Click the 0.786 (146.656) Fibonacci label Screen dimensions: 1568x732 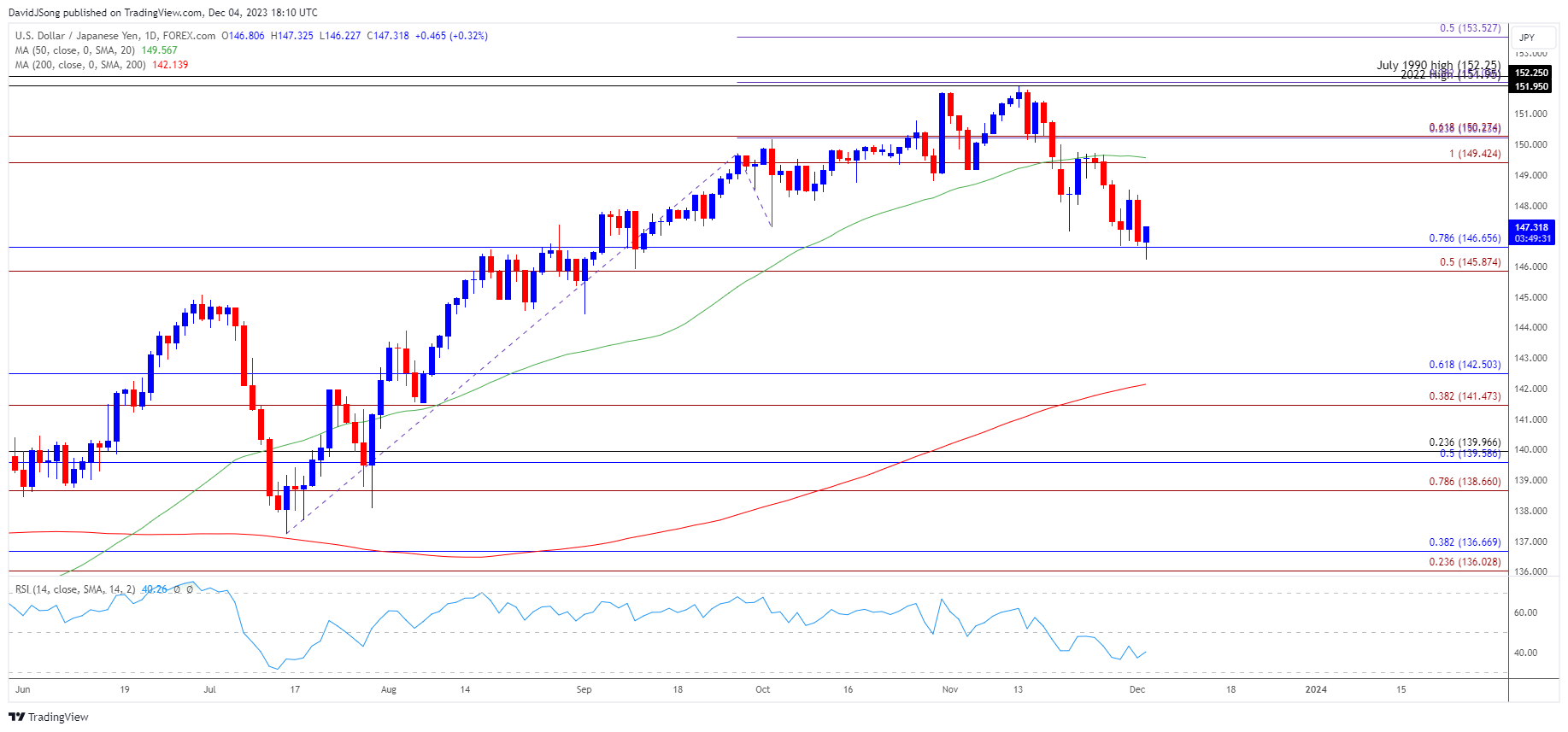(1465, 238)
